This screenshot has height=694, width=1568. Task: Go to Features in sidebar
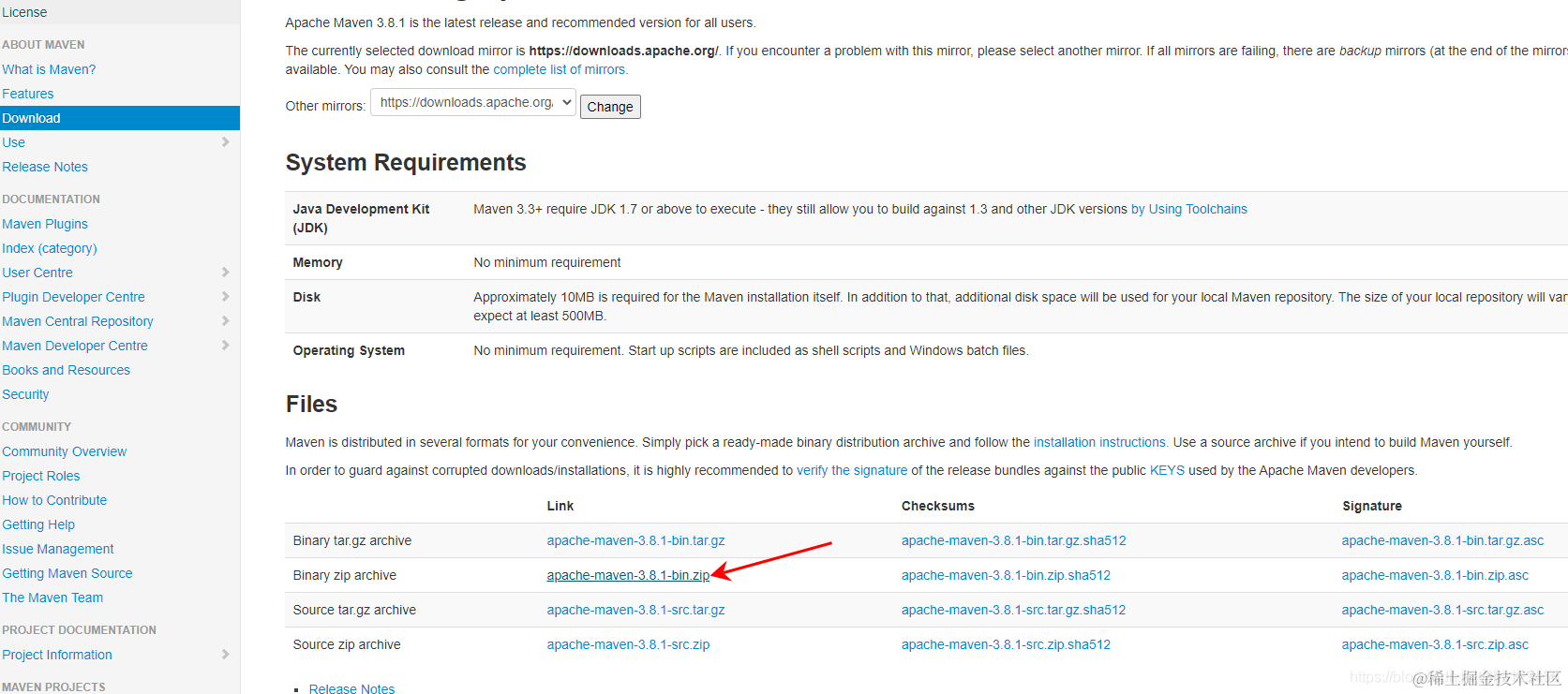(x=28, y=94)
